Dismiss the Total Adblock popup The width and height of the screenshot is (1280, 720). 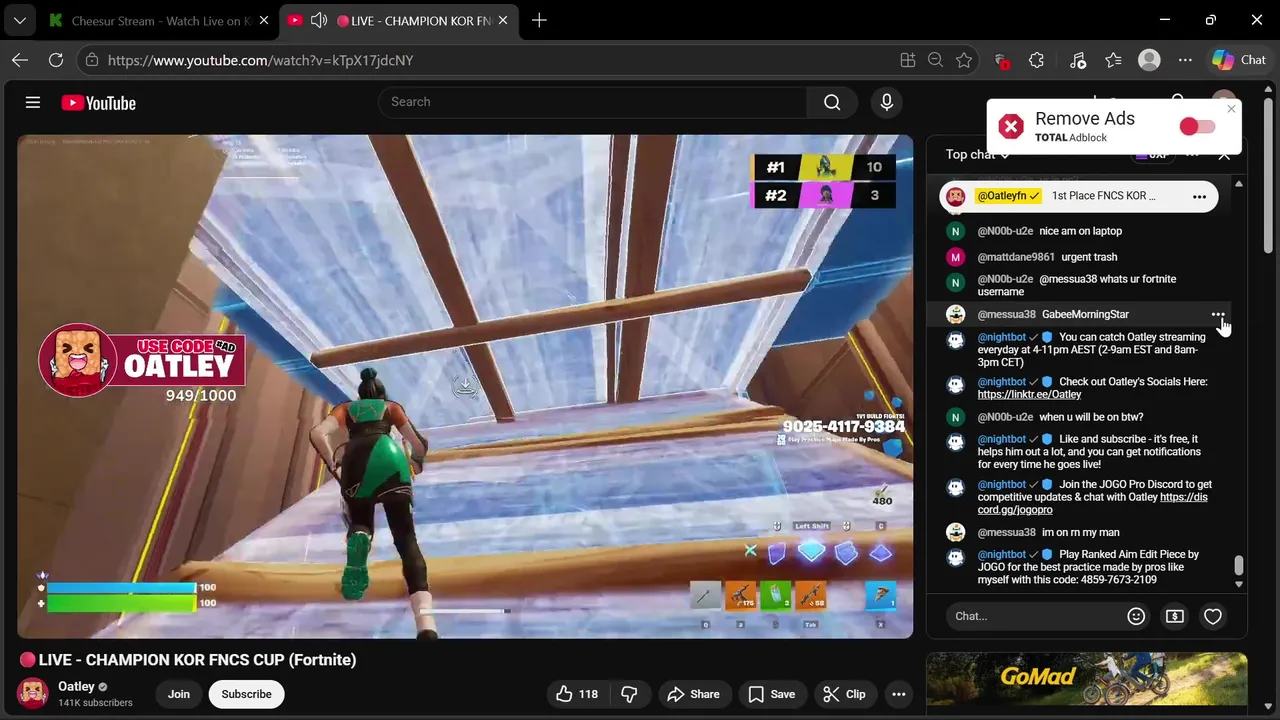1231,109
